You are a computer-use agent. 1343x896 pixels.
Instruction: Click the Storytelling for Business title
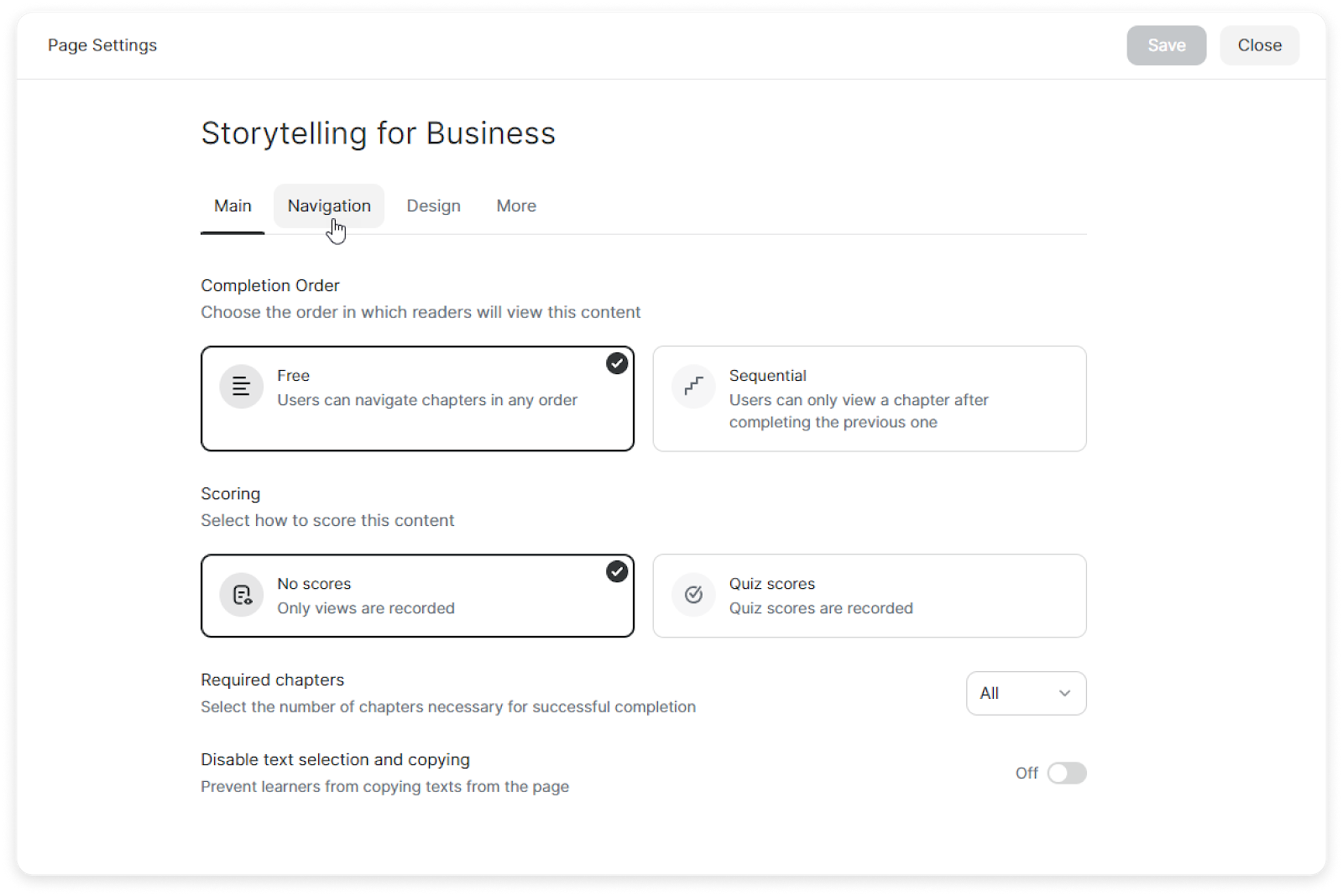click(x=378, y=133)
